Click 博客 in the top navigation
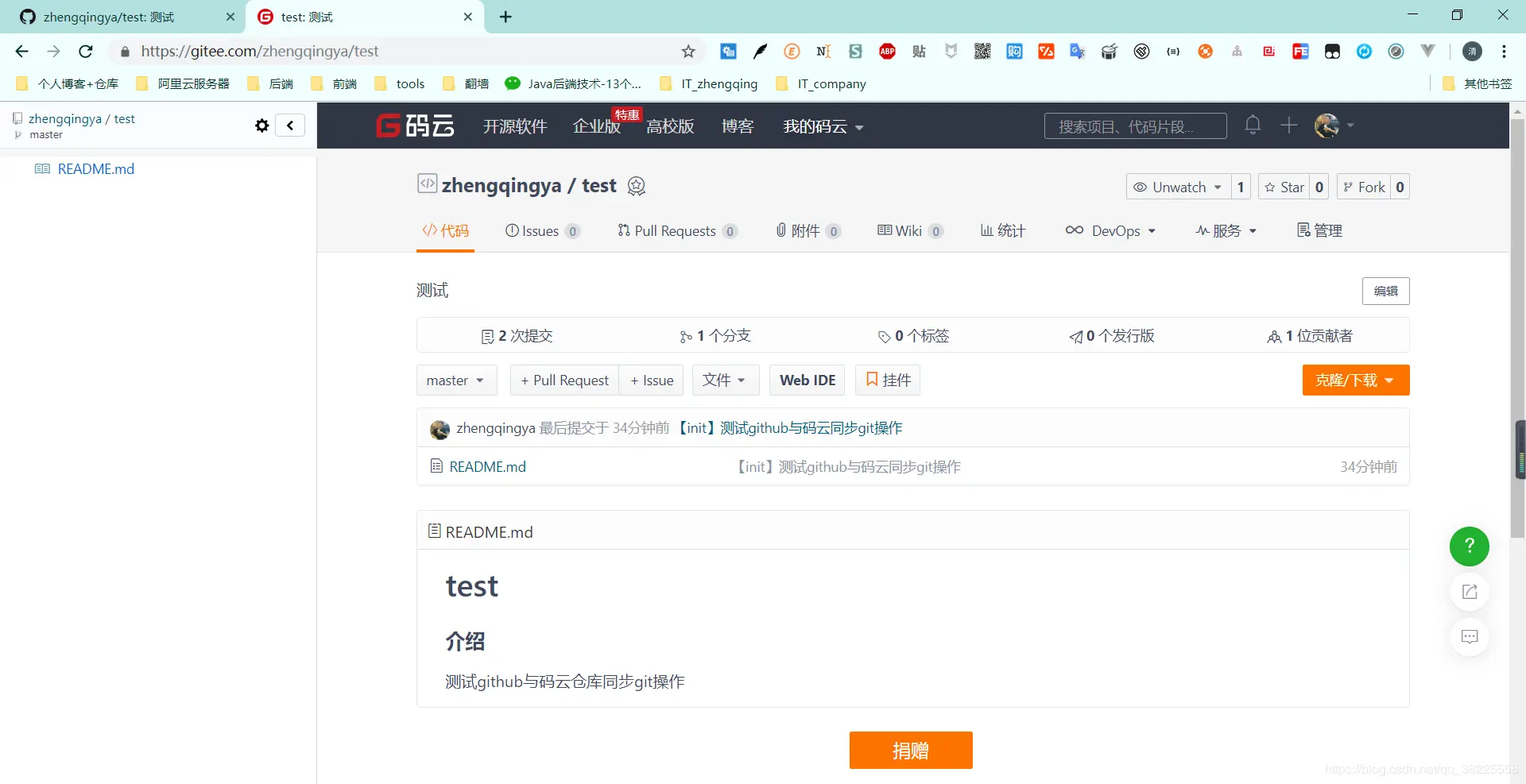 [738, 126]
